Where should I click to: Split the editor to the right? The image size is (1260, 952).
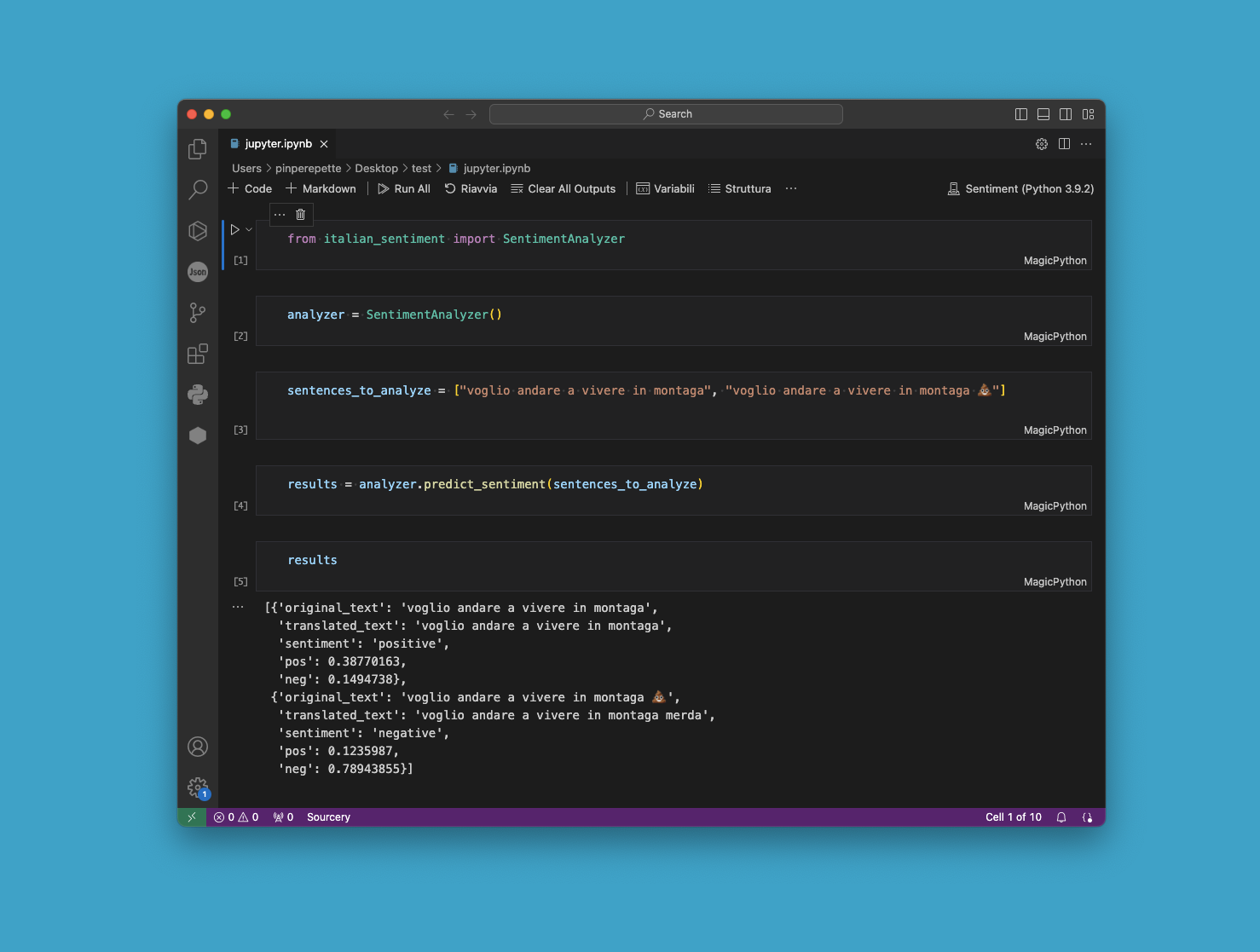pos(1064,144)
